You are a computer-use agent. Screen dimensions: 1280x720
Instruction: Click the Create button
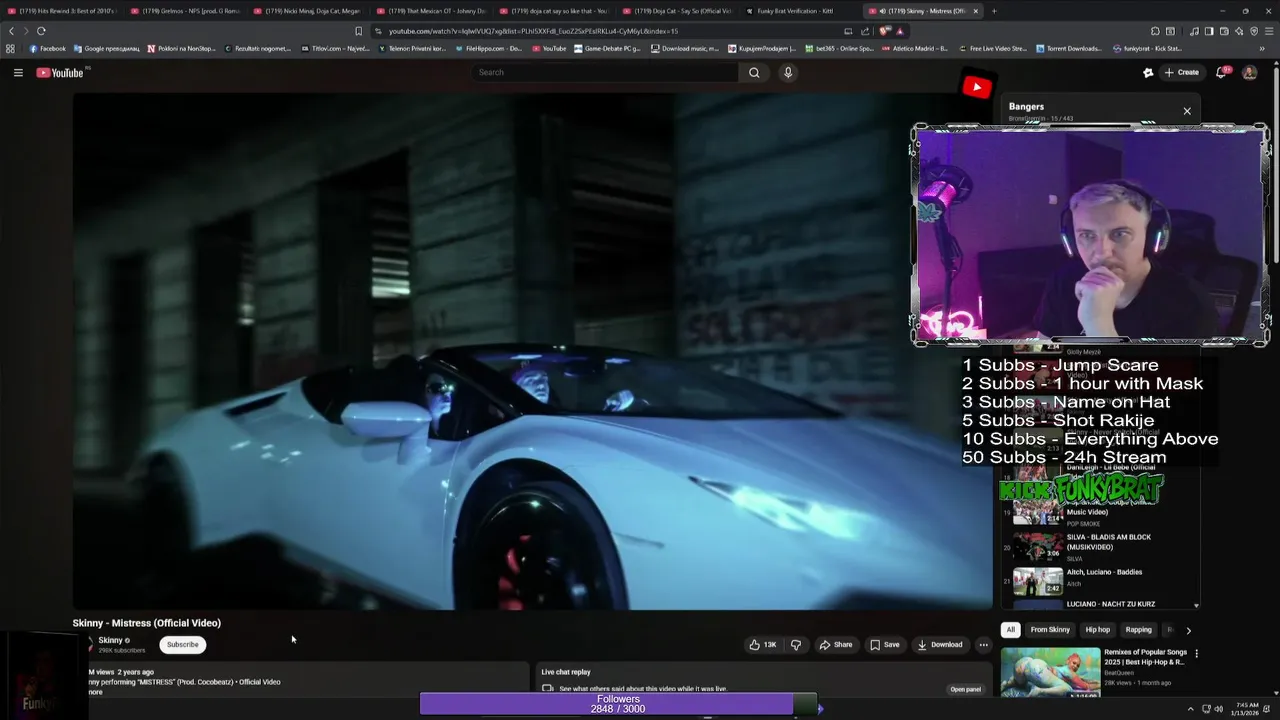pos(1181,72)
